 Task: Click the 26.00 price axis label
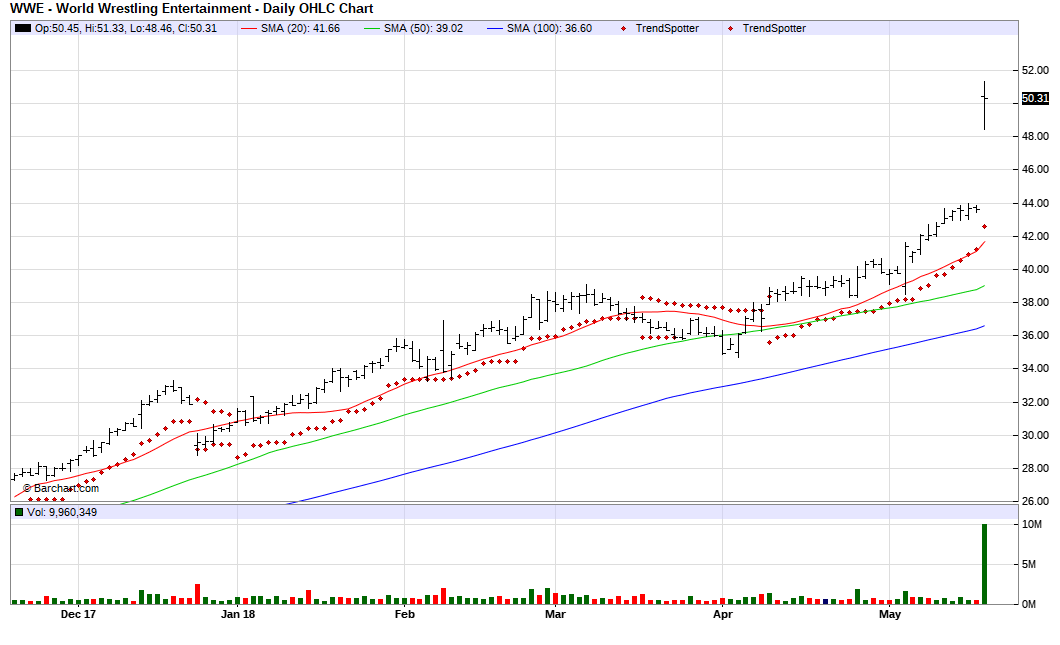(1035, 502)
